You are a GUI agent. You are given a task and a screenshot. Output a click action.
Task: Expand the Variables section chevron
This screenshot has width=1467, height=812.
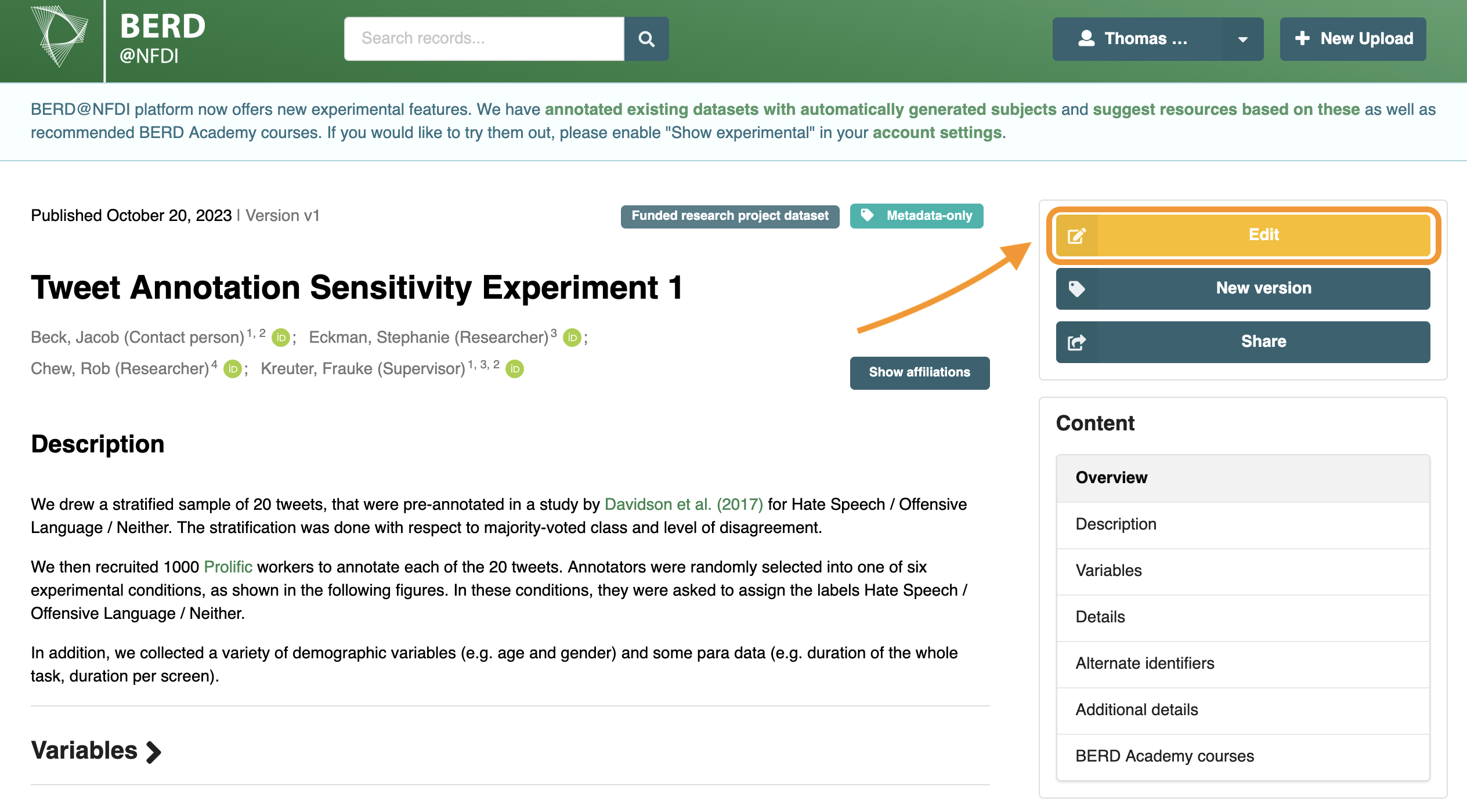coord(154,752)
